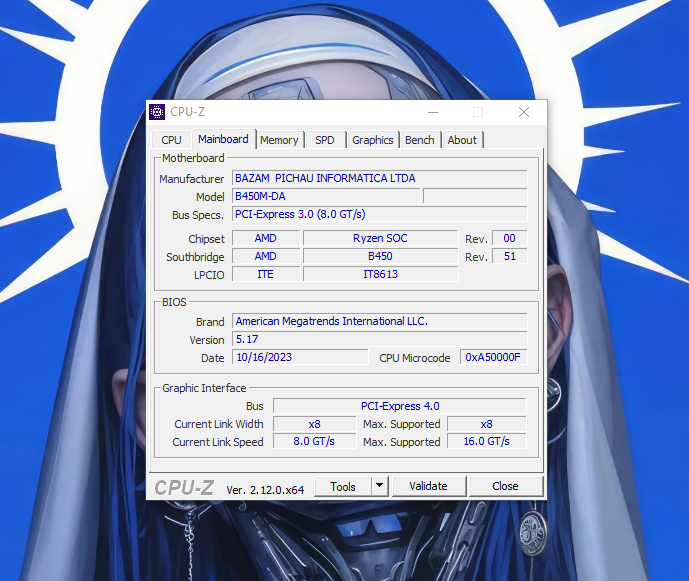689x581 pixels.
Task: Click the LPCIO vendor ITE field
Action: tap(266, 274)
